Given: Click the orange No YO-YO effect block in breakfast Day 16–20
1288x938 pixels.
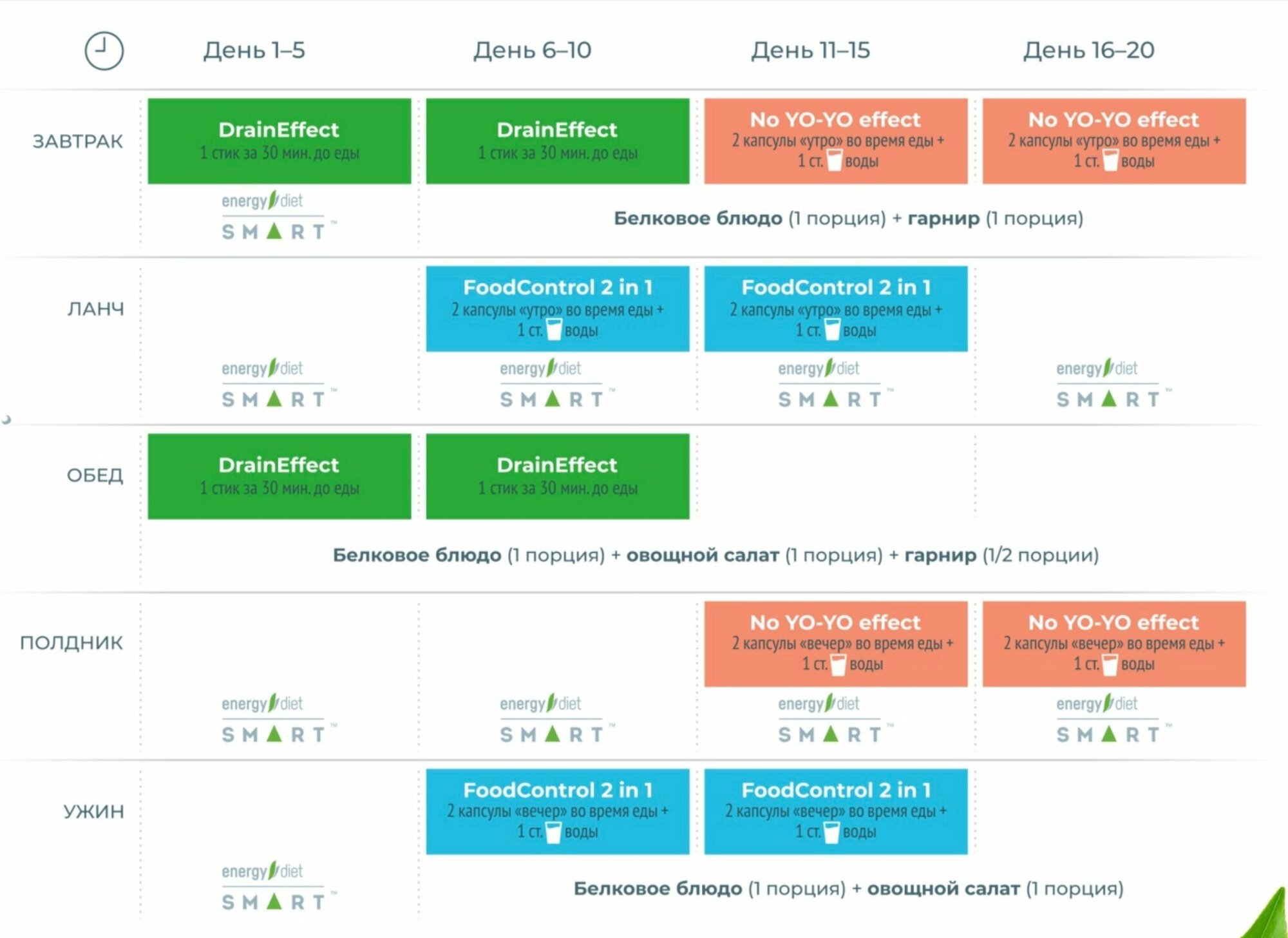Looking at the screenshot, I should [x=1113, y=140].
